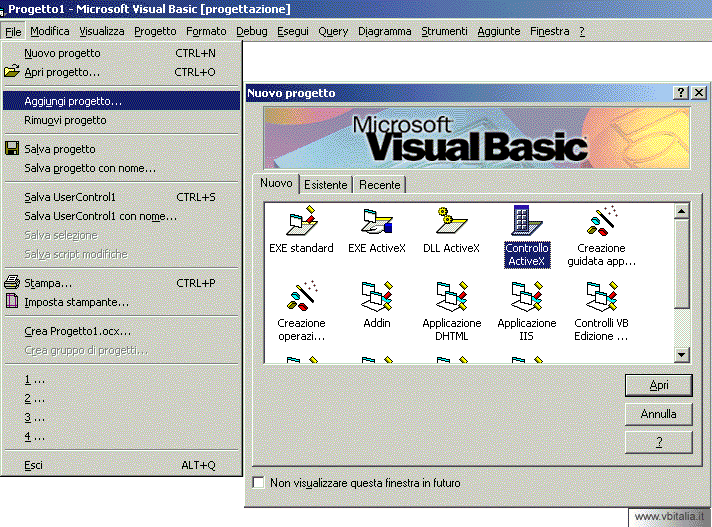Open recent file entry 4 ...
This screenshot has height=527, width=712.
pyautogui.click(x=121, y=437)
